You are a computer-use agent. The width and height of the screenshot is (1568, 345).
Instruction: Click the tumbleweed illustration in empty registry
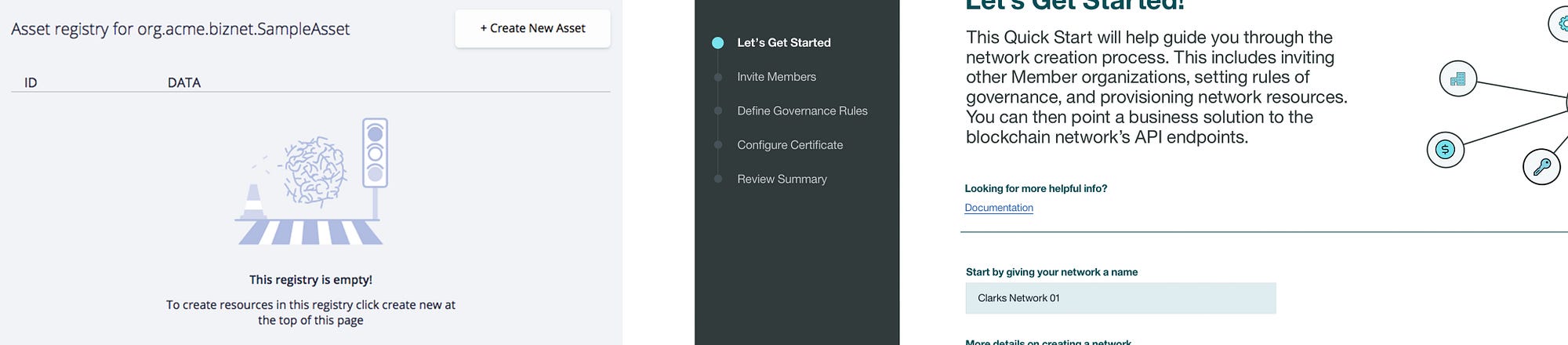tap(314, 171)
